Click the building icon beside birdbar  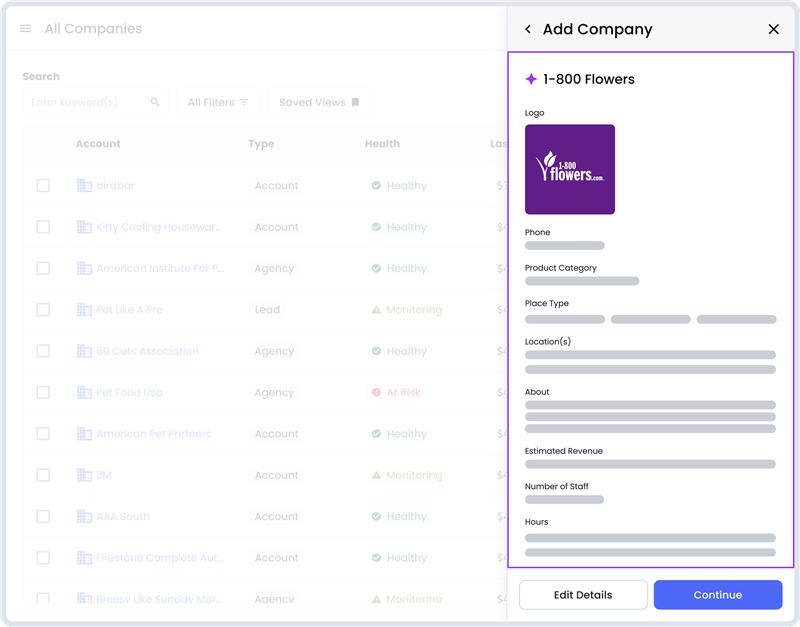[x=84, y=185]
